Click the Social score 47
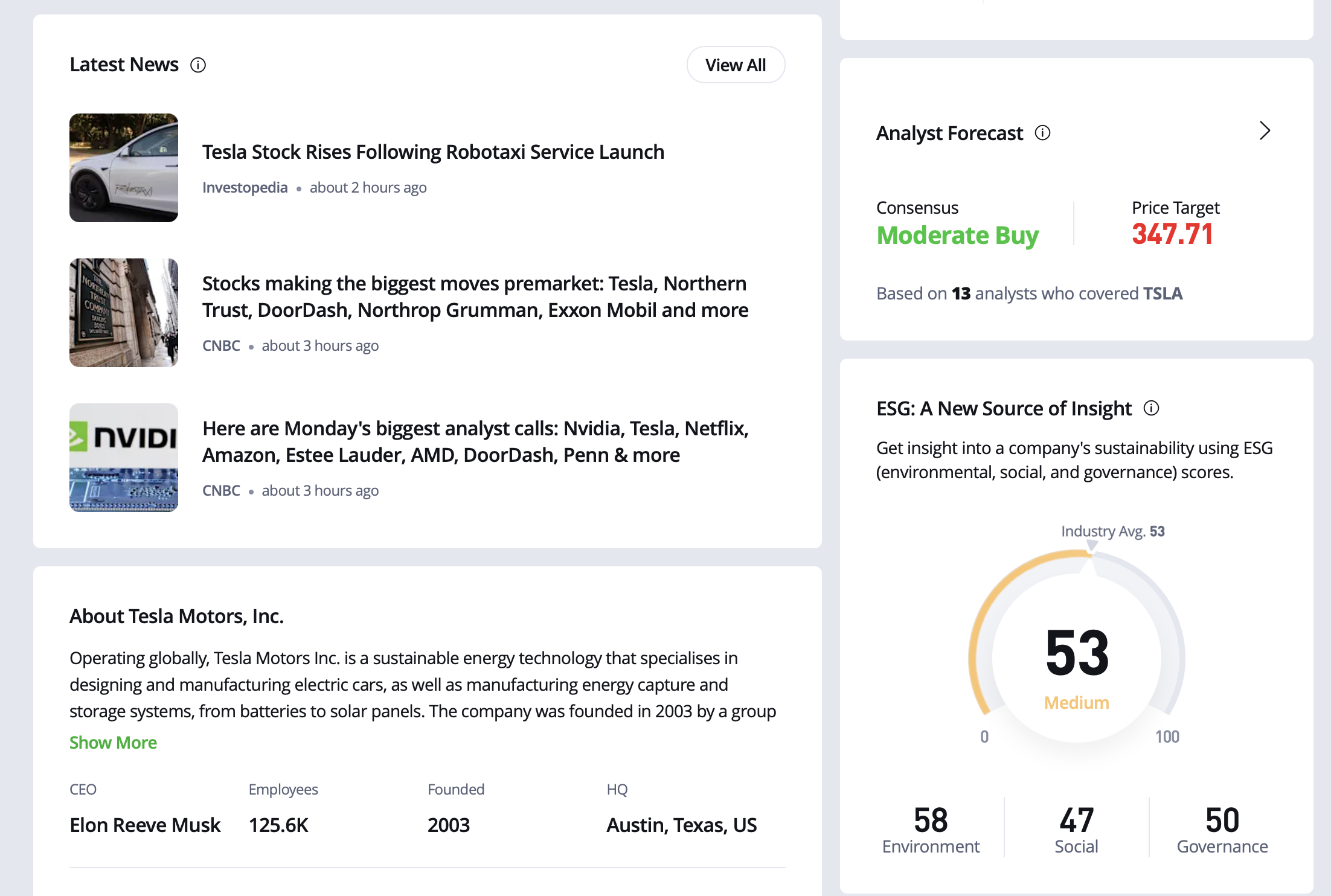Screen dimensions: 1331x896 pyautogui.click(x=1076, y=820)
